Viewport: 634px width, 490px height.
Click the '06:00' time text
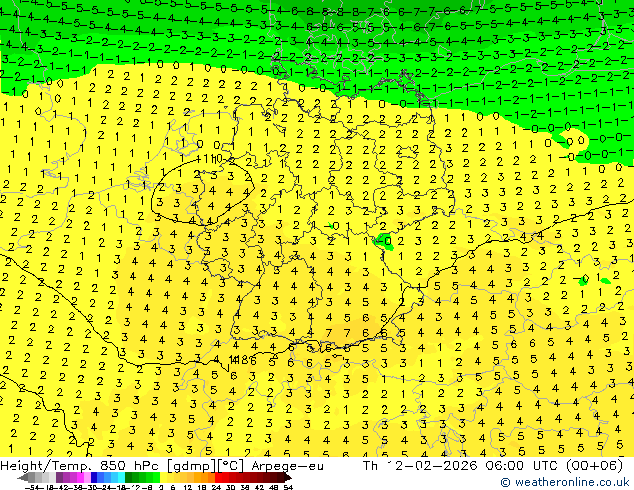pyautogui.click(x=505, y=466)
